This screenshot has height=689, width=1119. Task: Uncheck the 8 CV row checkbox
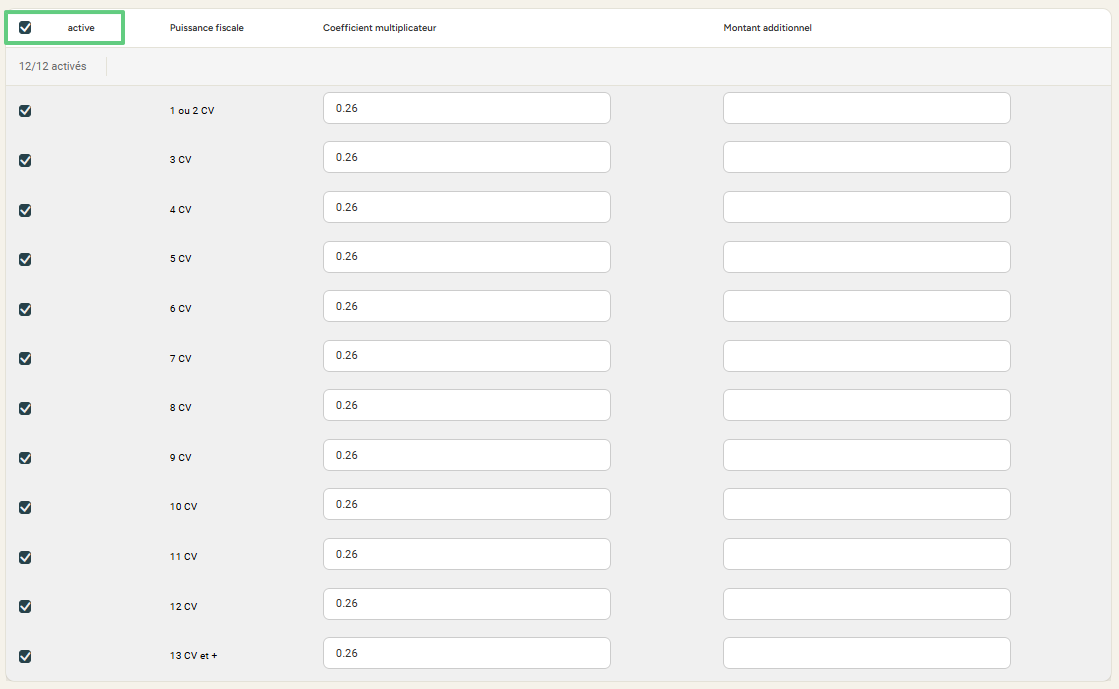(25, 408)
